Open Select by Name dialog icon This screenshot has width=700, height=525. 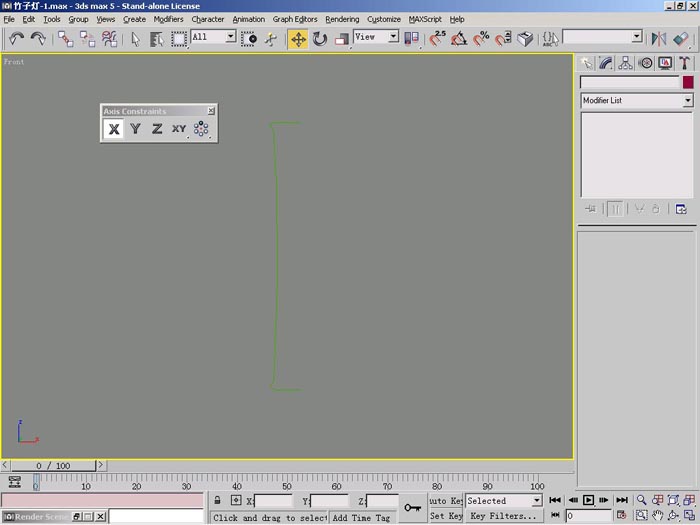[x=157, y=39]
